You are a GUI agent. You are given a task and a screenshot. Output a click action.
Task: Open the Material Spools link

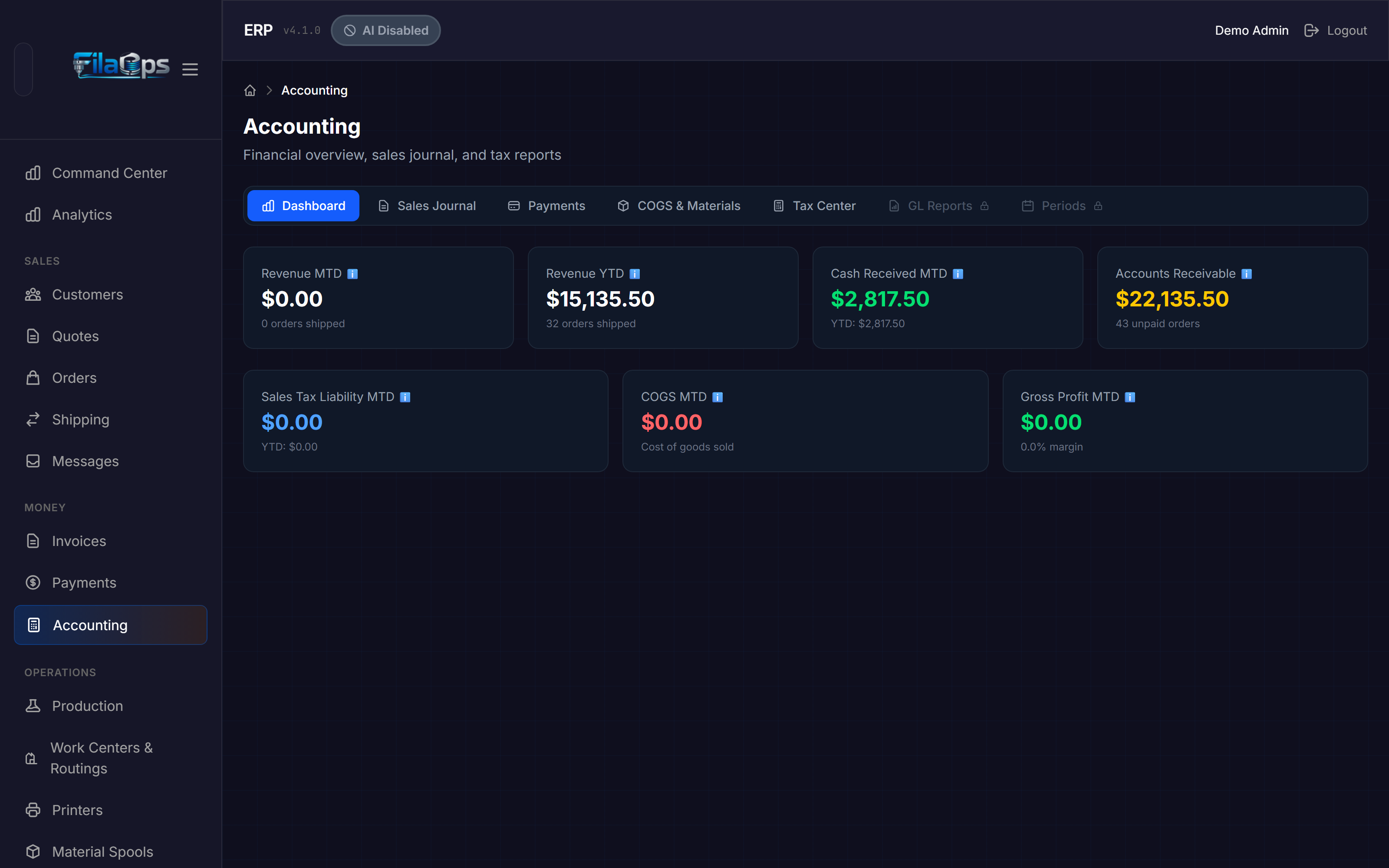(111, 852)
